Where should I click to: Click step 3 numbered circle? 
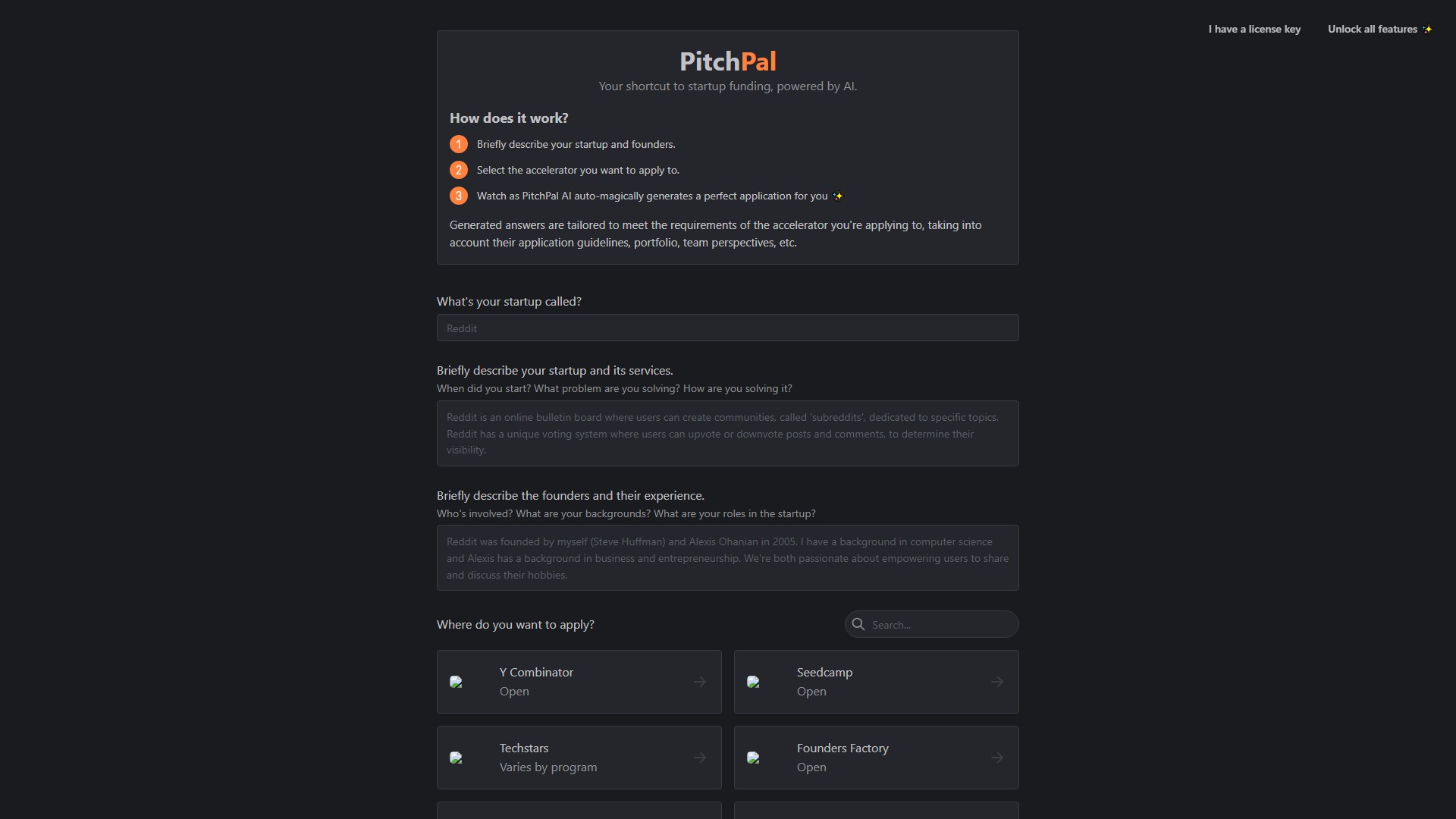(x=458, y=196)
